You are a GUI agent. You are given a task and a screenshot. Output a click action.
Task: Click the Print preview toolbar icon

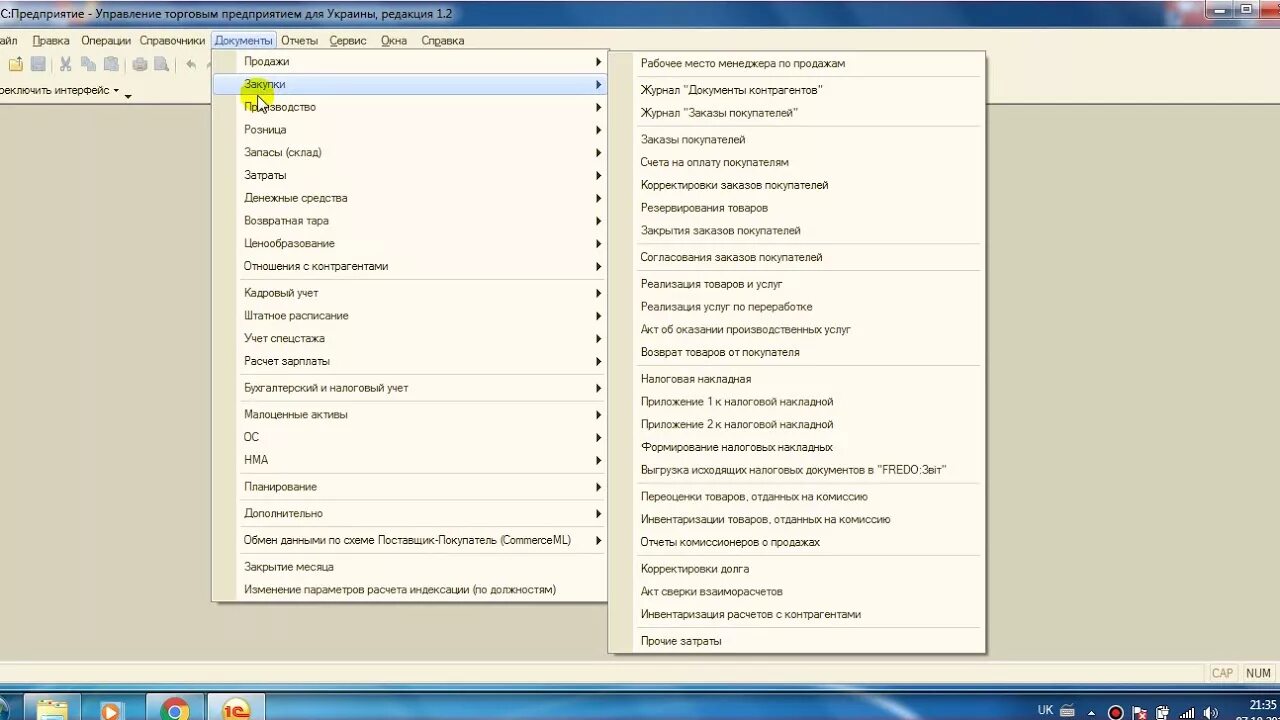click(162, 64)
